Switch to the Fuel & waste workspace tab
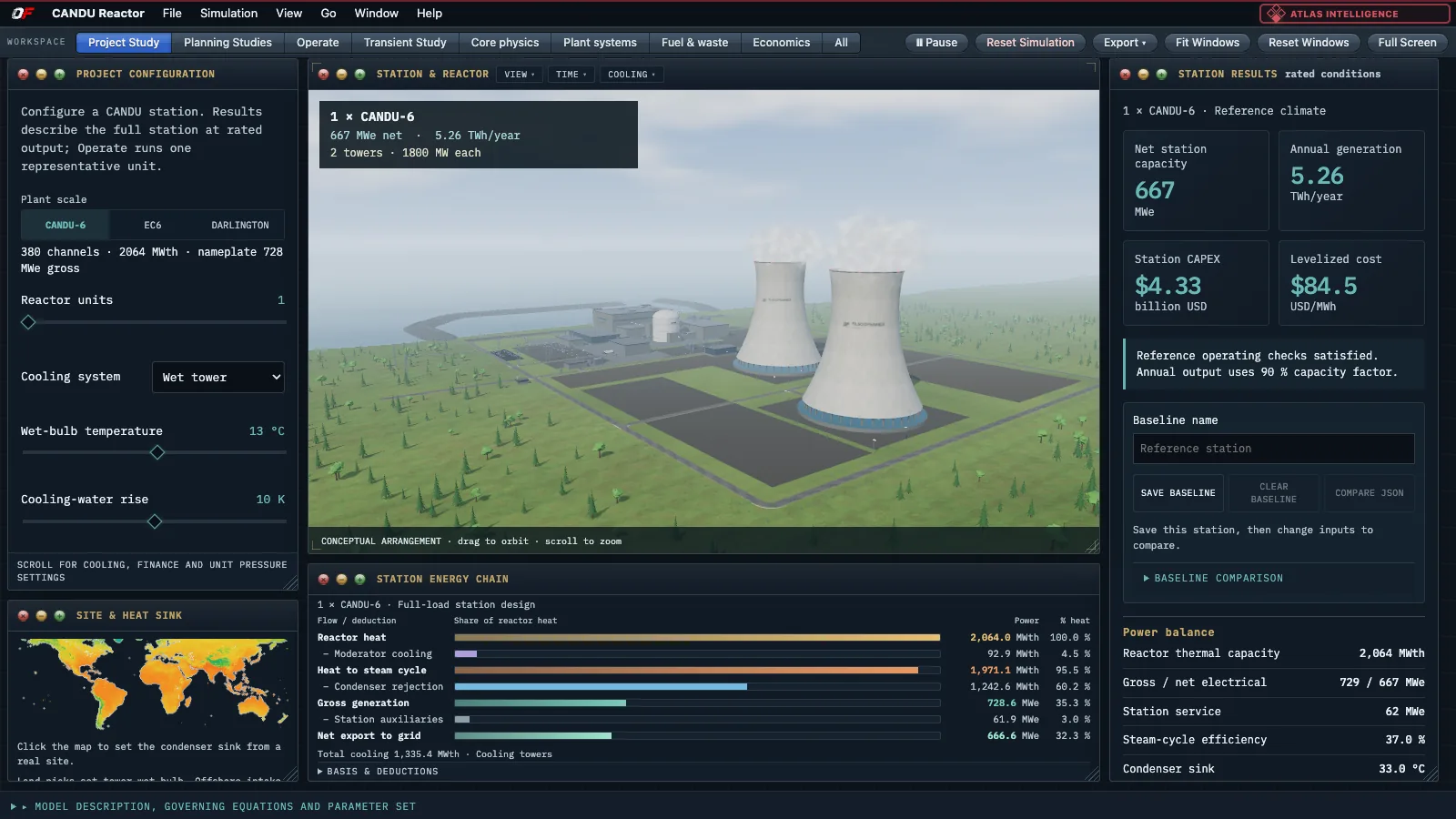This screenshot has height=819, width=1456. [x=694, y=43]
